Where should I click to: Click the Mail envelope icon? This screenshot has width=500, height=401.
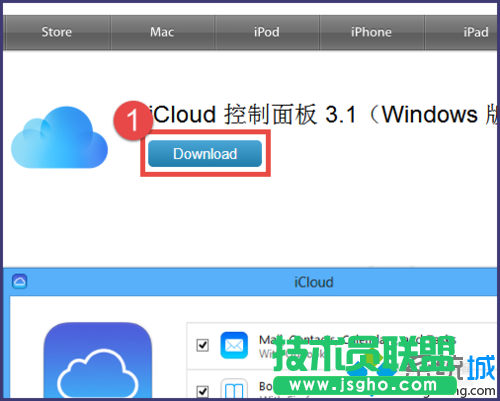coord(234,345)
